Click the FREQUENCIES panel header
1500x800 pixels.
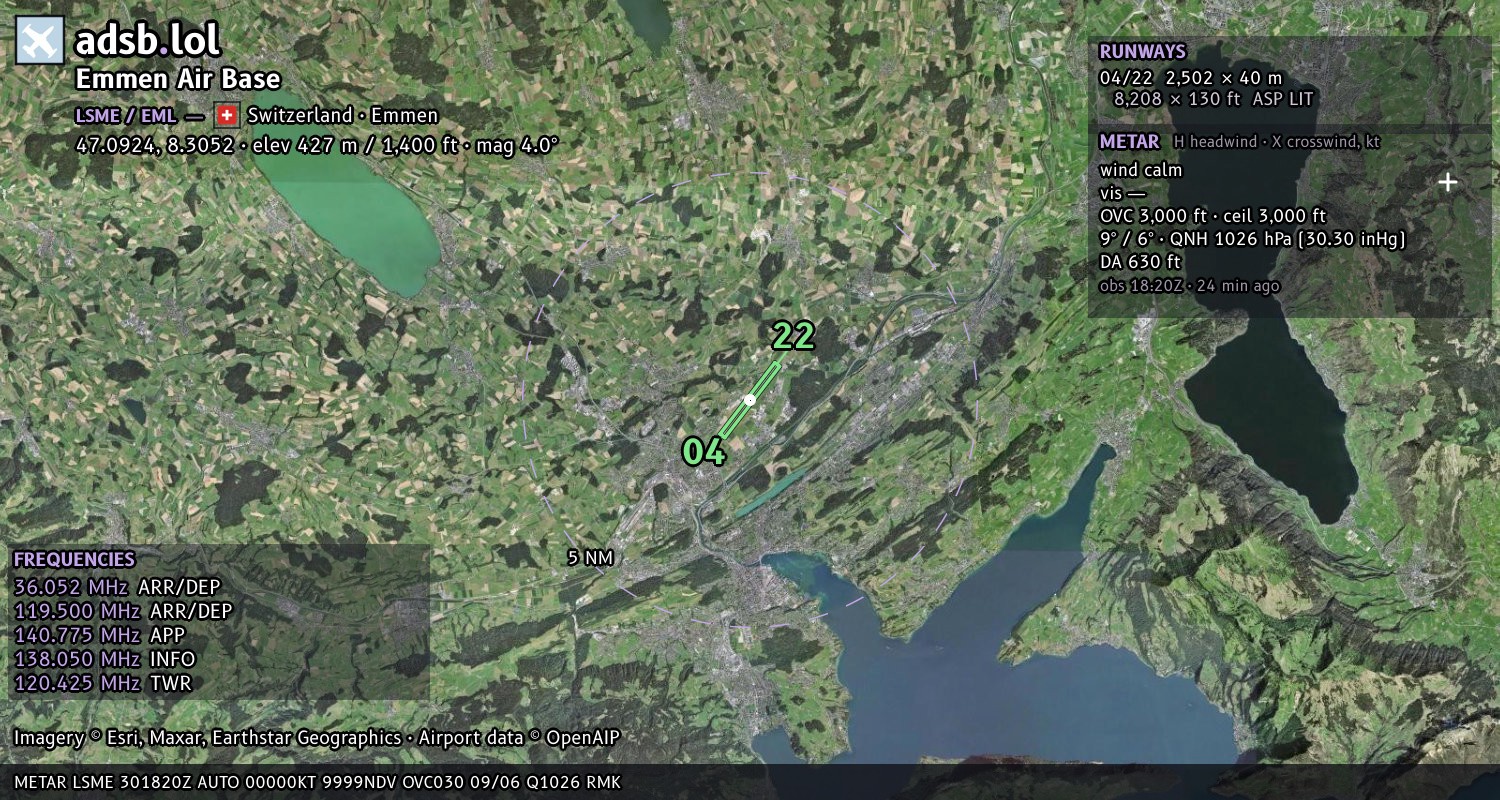74,560
